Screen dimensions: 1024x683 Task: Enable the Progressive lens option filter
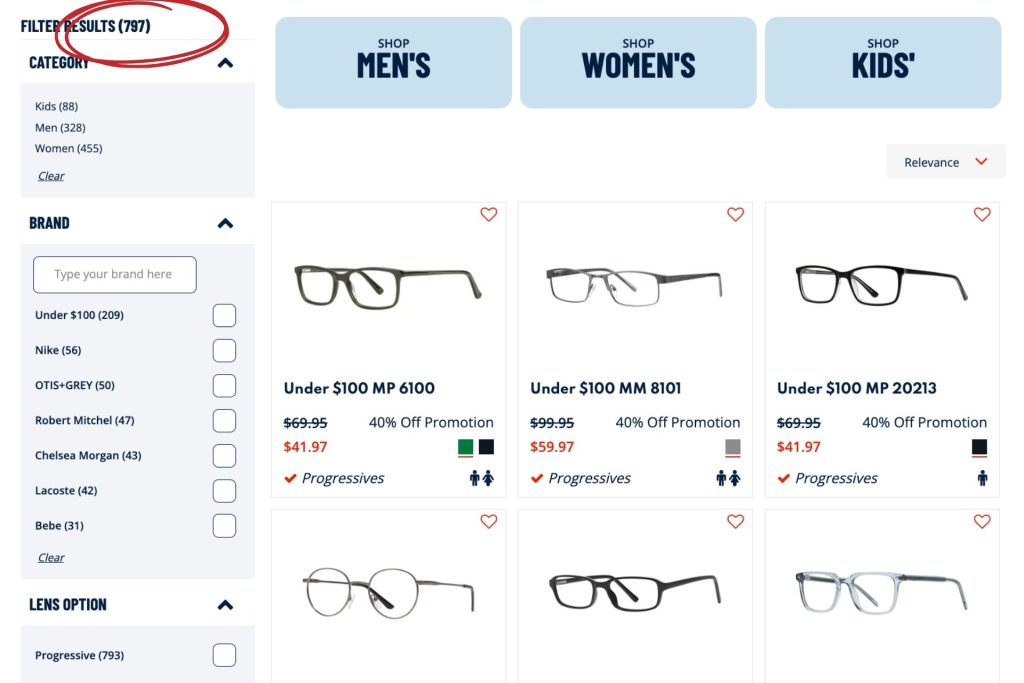(224, 654)
